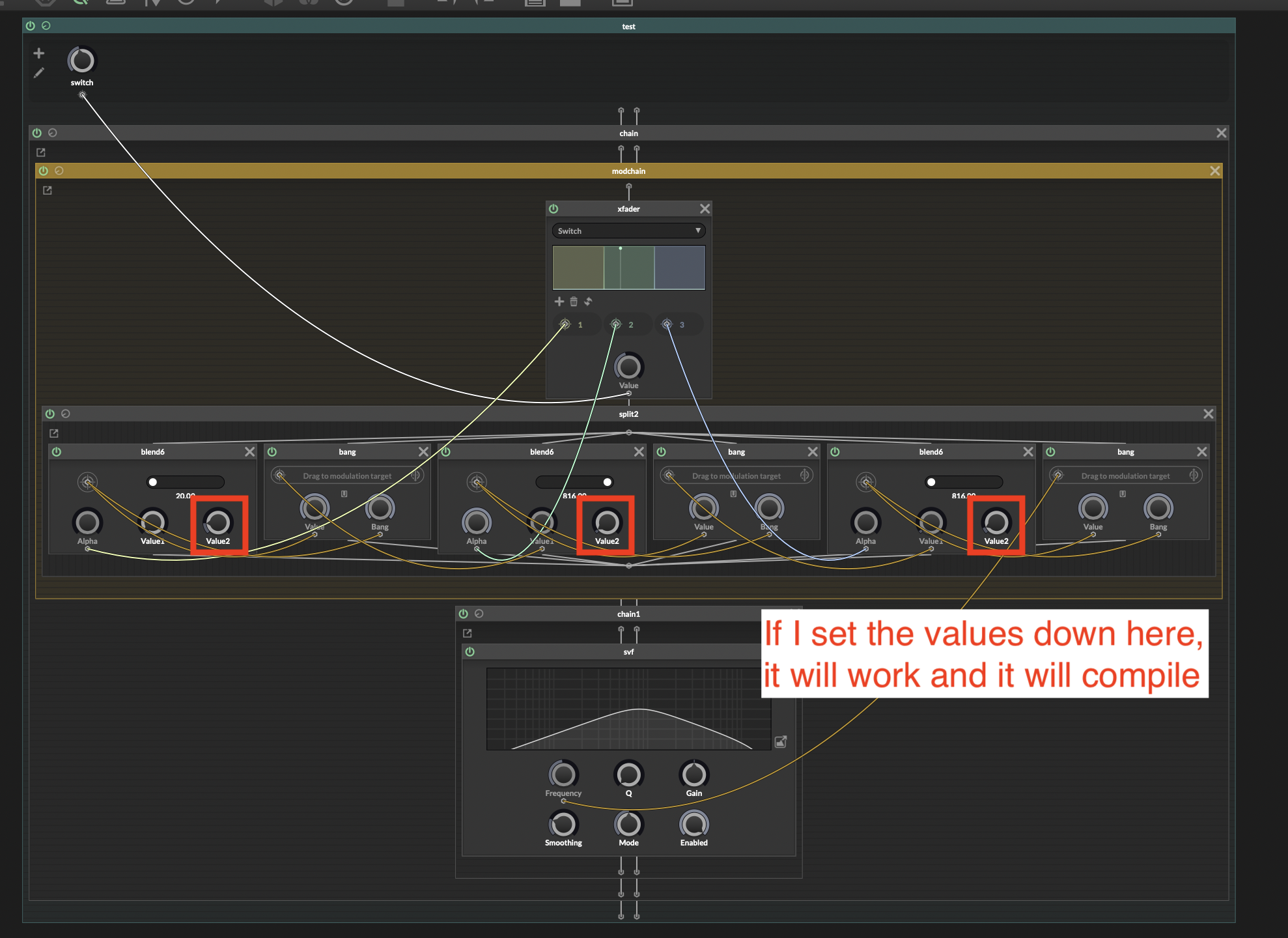The image size is (1288, 938).
Task: Disable the svf filter module
Action: click(469, 651)
